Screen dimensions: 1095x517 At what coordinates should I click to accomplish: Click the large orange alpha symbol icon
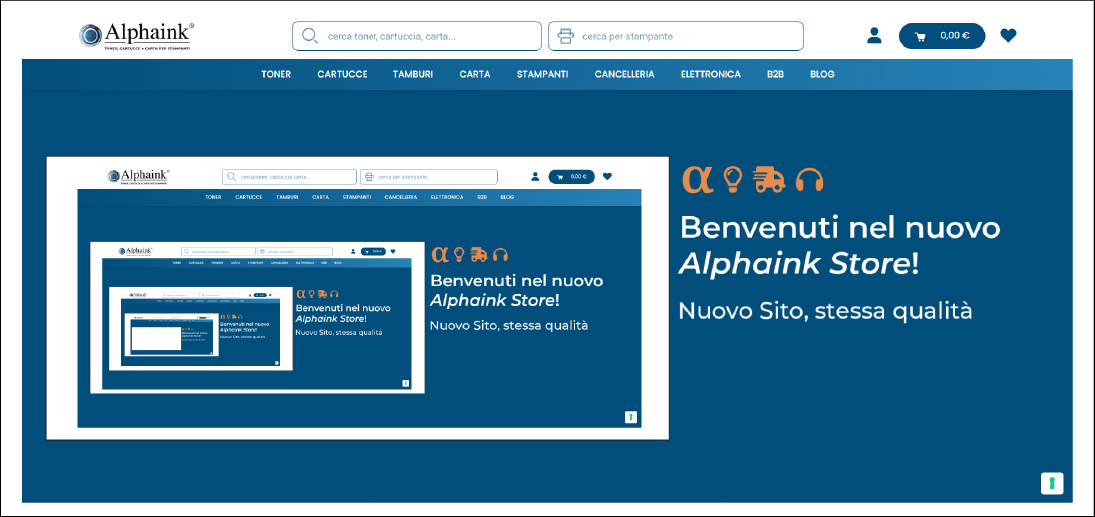(x=698, y=179)
